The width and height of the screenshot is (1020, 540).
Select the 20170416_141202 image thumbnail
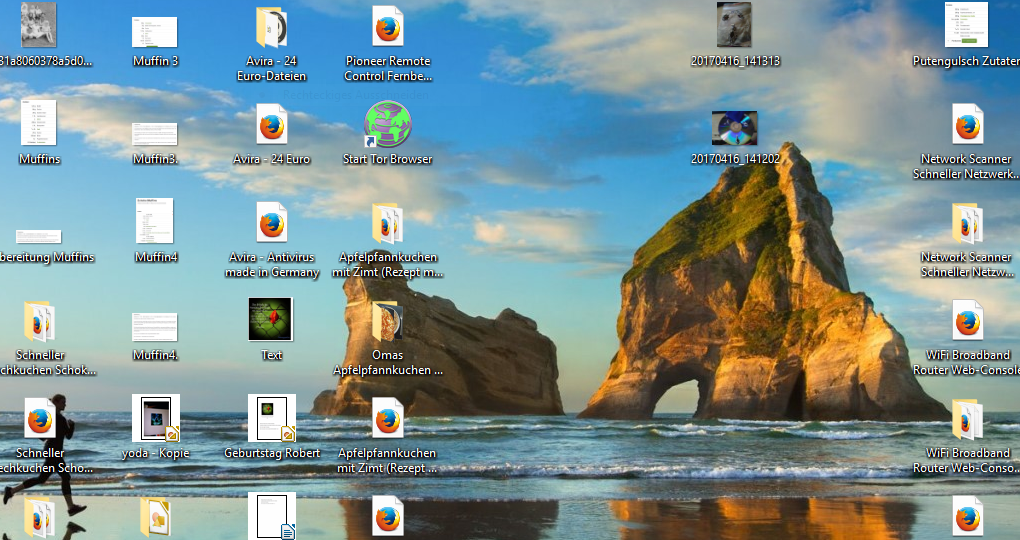pos(735,127)
